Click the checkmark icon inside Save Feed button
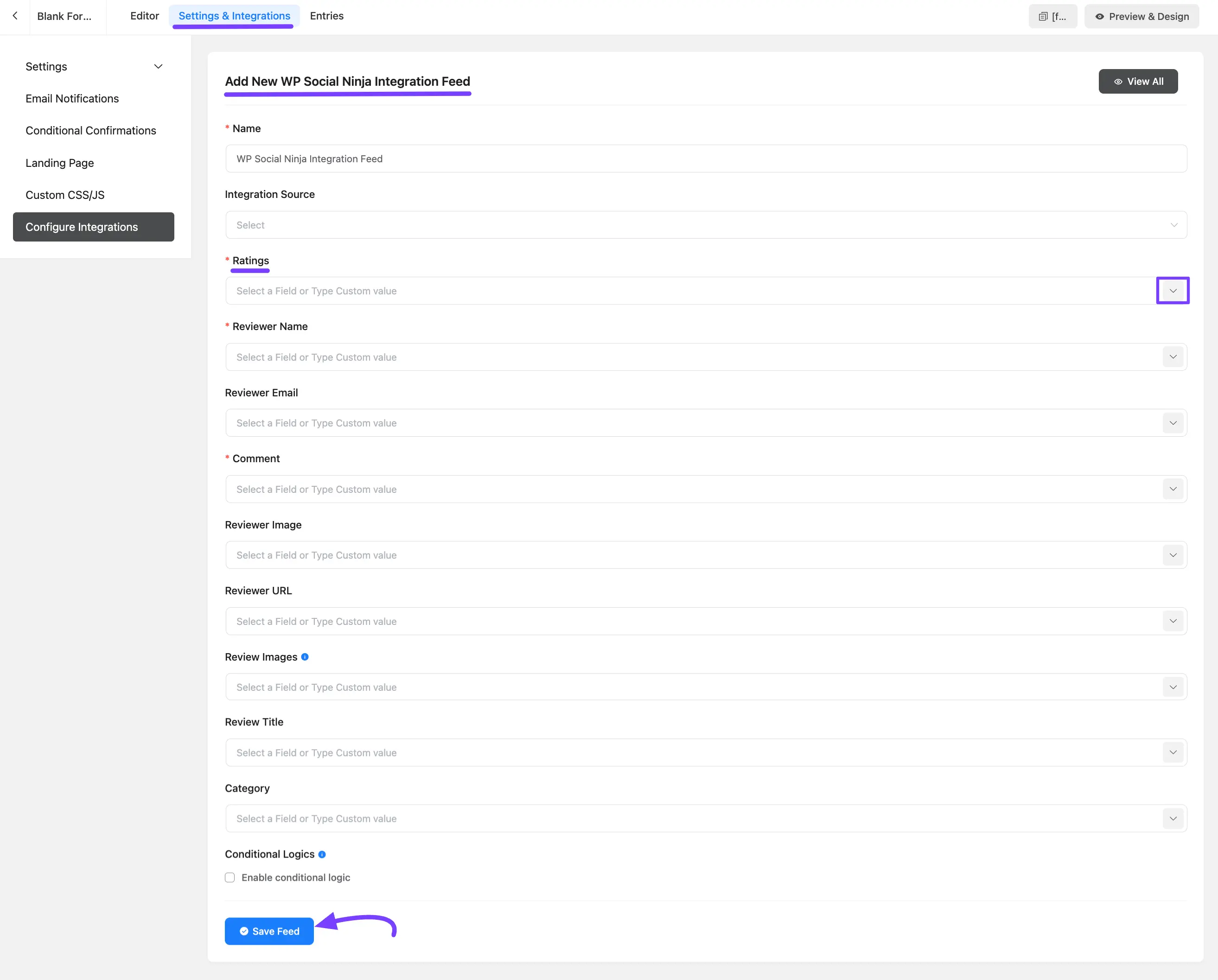 (x=244, y=931)
